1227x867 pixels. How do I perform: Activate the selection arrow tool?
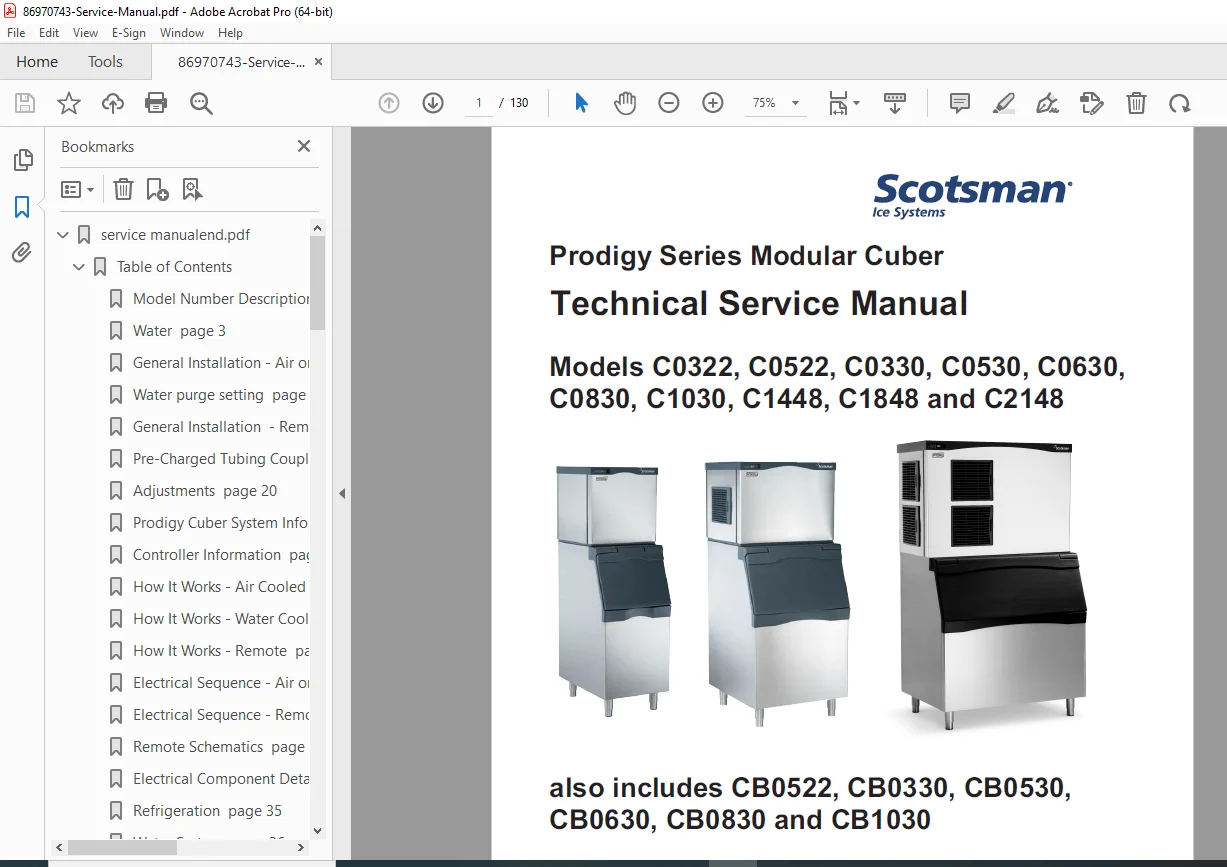[581, 103]
